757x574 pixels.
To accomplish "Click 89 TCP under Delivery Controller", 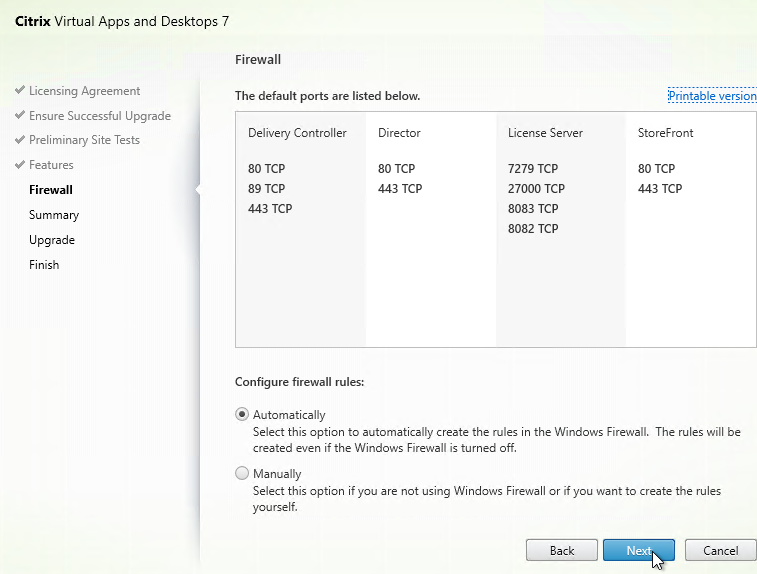I will tap(266, 189).
